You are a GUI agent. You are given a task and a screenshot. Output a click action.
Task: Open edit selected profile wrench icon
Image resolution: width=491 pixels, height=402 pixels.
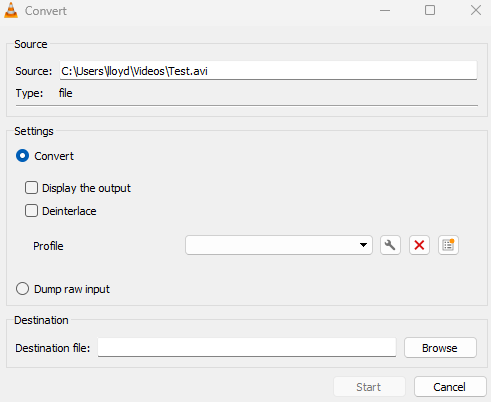tap(390, 245)
